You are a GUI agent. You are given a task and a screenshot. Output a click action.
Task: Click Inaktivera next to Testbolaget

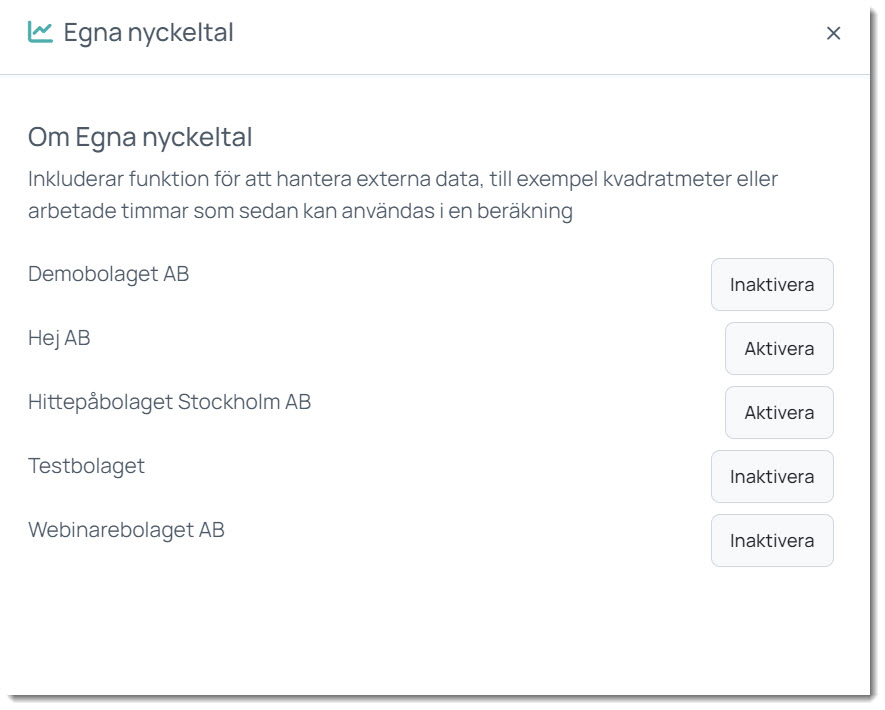point(771,477)
